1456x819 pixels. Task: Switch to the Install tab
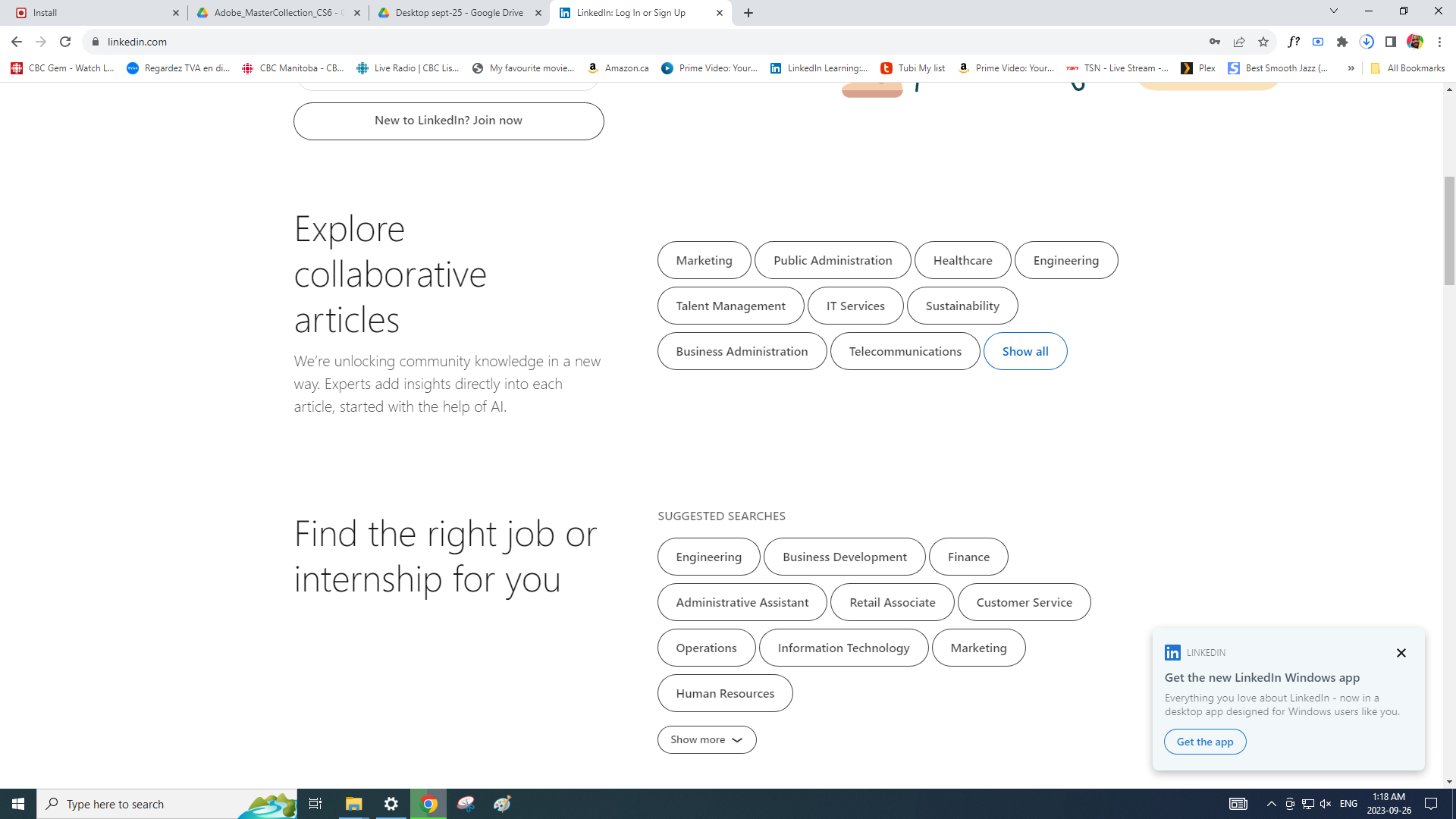point(91,13)
